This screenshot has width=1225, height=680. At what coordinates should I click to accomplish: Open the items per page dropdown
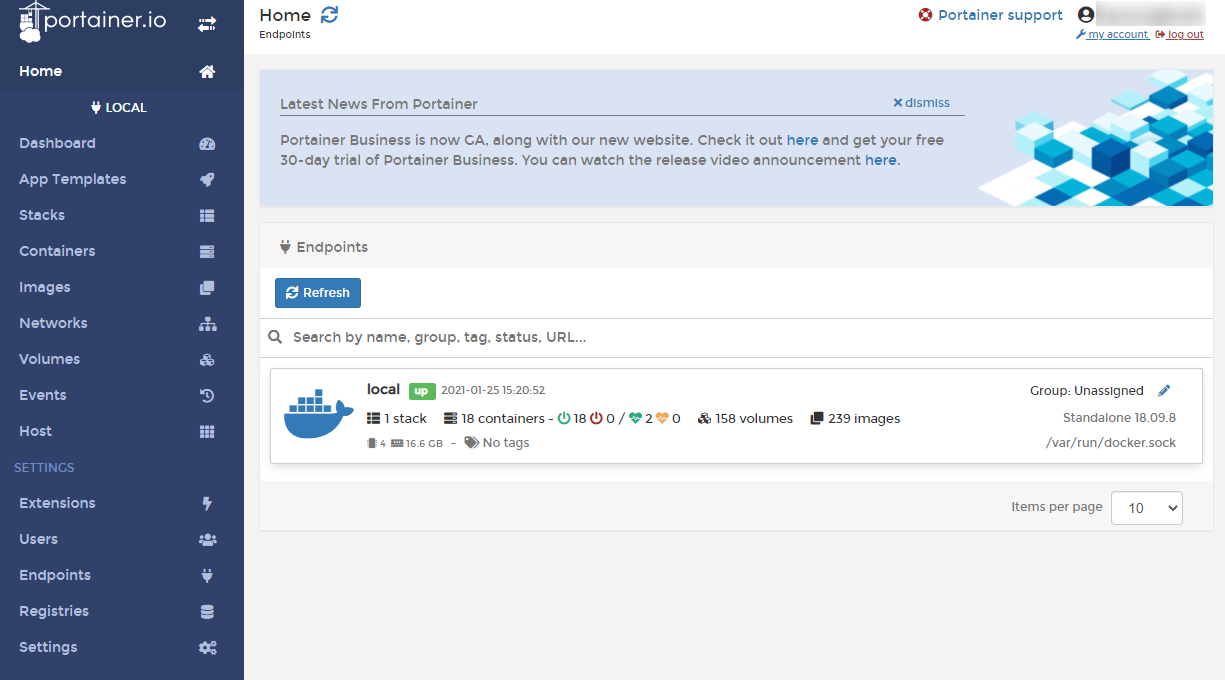[1147, 508]
